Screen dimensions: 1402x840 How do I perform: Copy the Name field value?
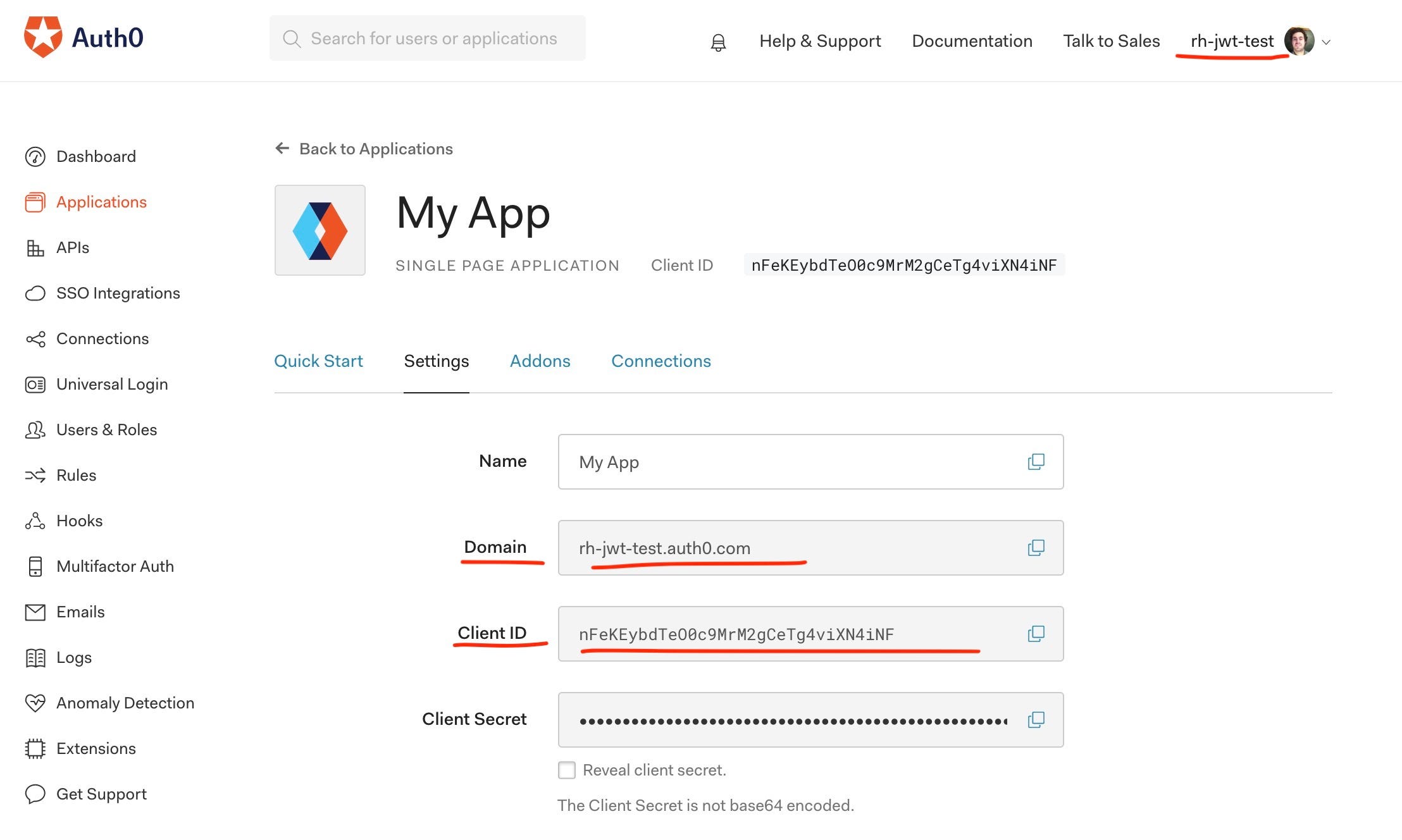pyautogui.click(x=1036, y=462)
